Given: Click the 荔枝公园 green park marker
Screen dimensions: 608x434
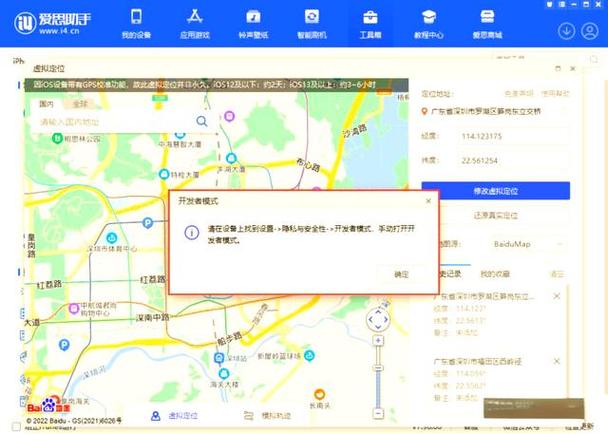Looking at the screenshot, I should click(57, 138).
